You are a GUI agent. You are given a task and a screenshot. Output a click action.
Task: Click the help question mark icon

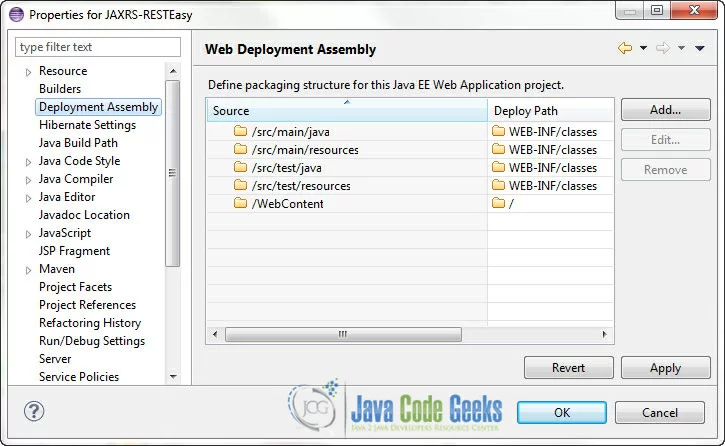pos(34,411)
